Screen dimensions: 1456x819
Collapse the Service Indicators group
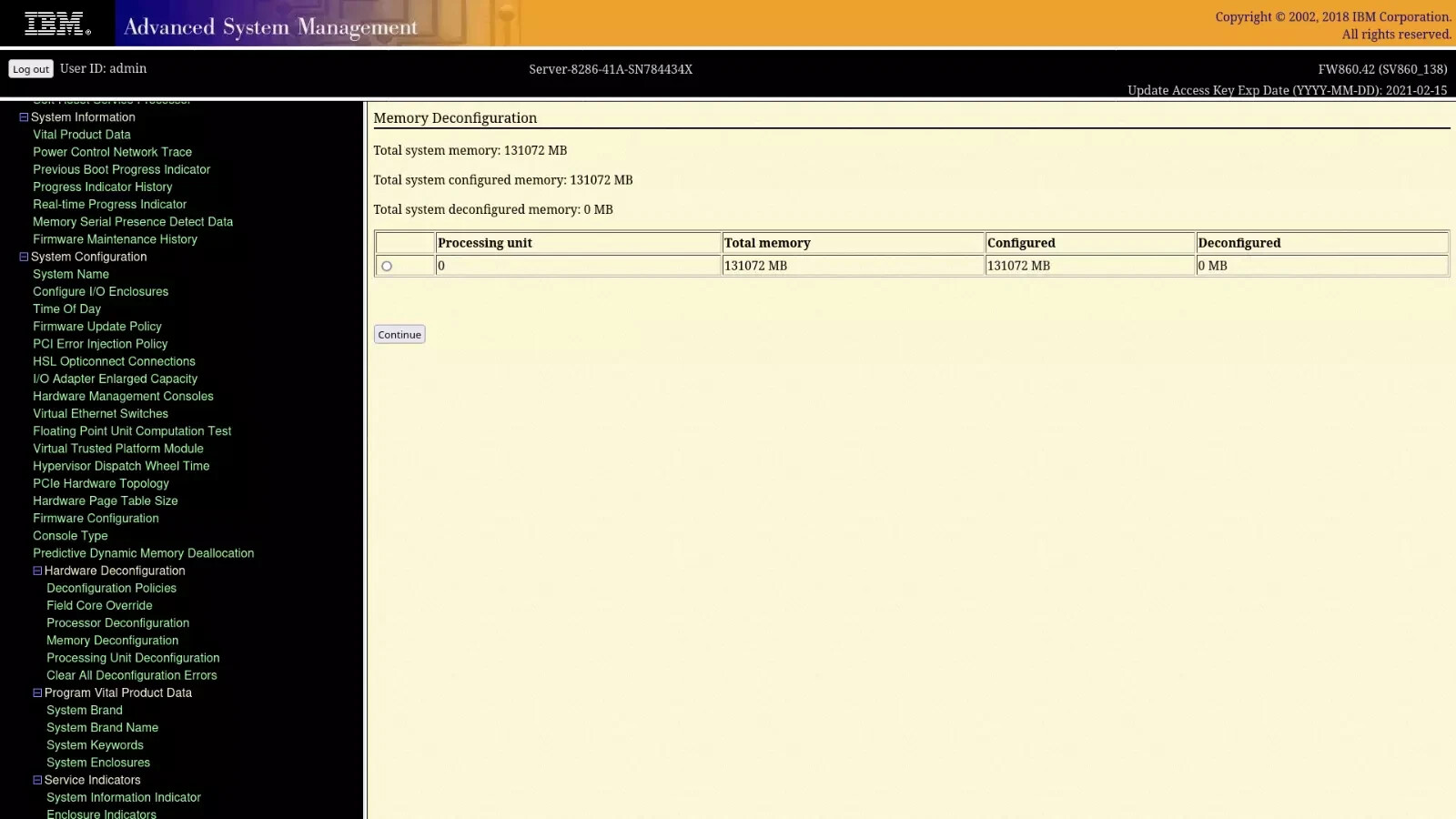point(37,780)
